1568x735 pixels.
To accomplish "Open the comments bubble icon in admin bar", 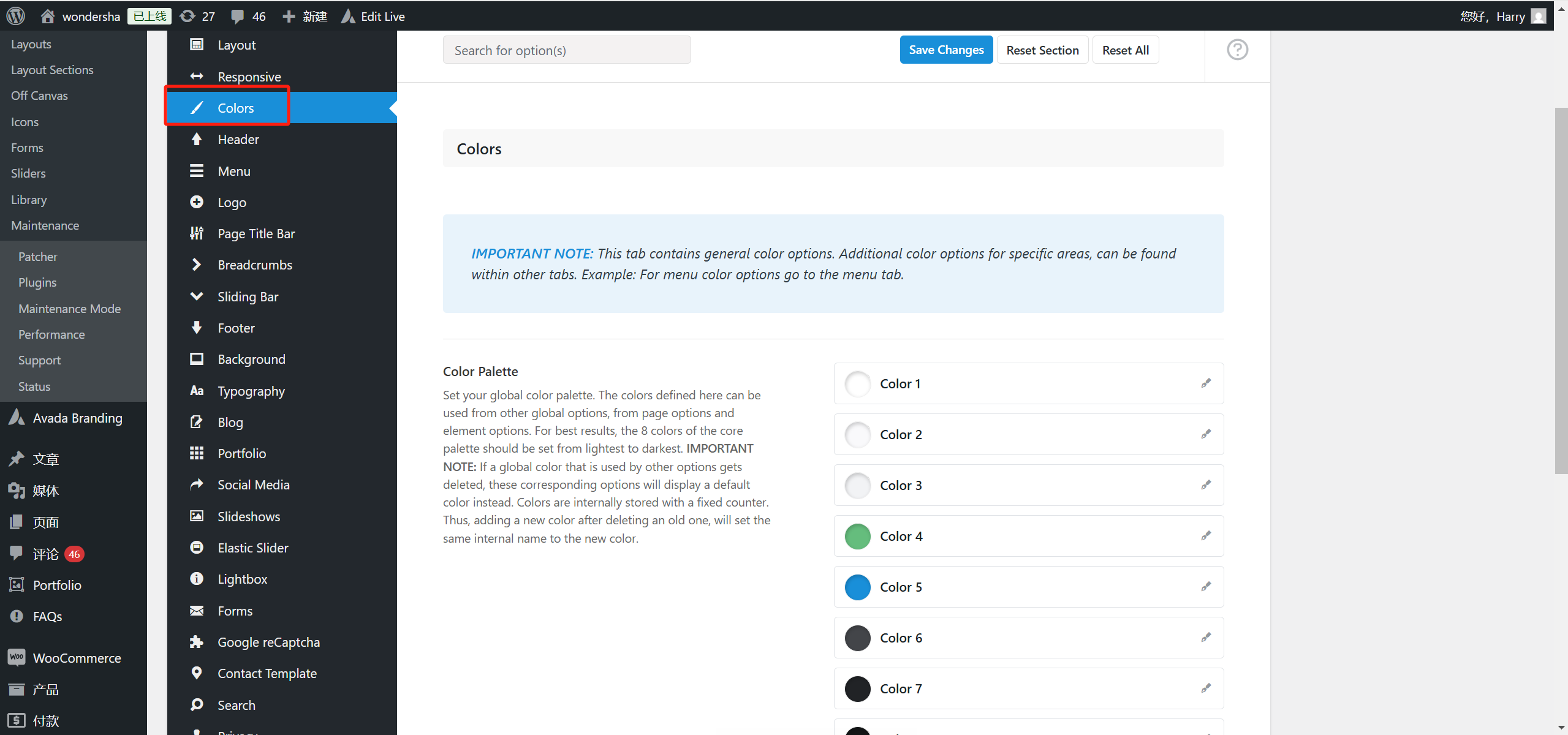I will point(238,17).
